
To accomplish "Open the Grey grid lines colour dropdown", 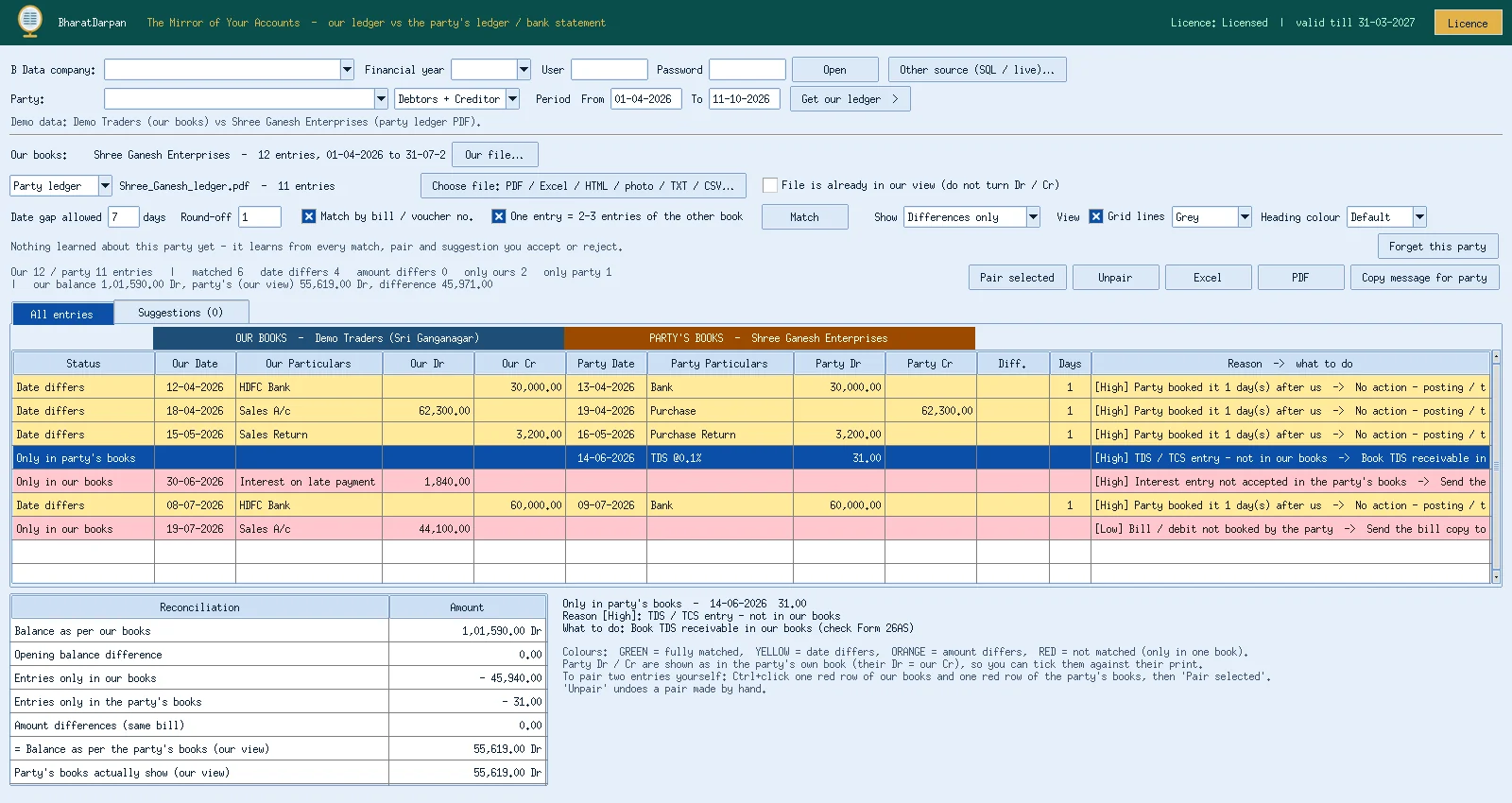I will 1245,217.
